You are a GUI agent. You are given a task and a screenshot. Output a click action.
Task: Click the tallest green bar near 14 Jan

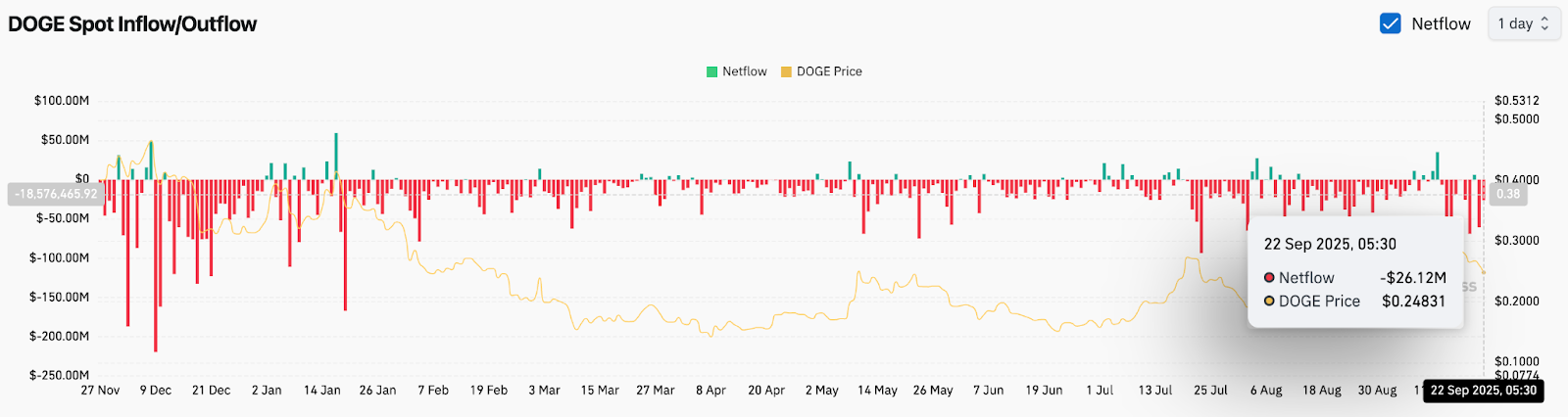point(336,157)
